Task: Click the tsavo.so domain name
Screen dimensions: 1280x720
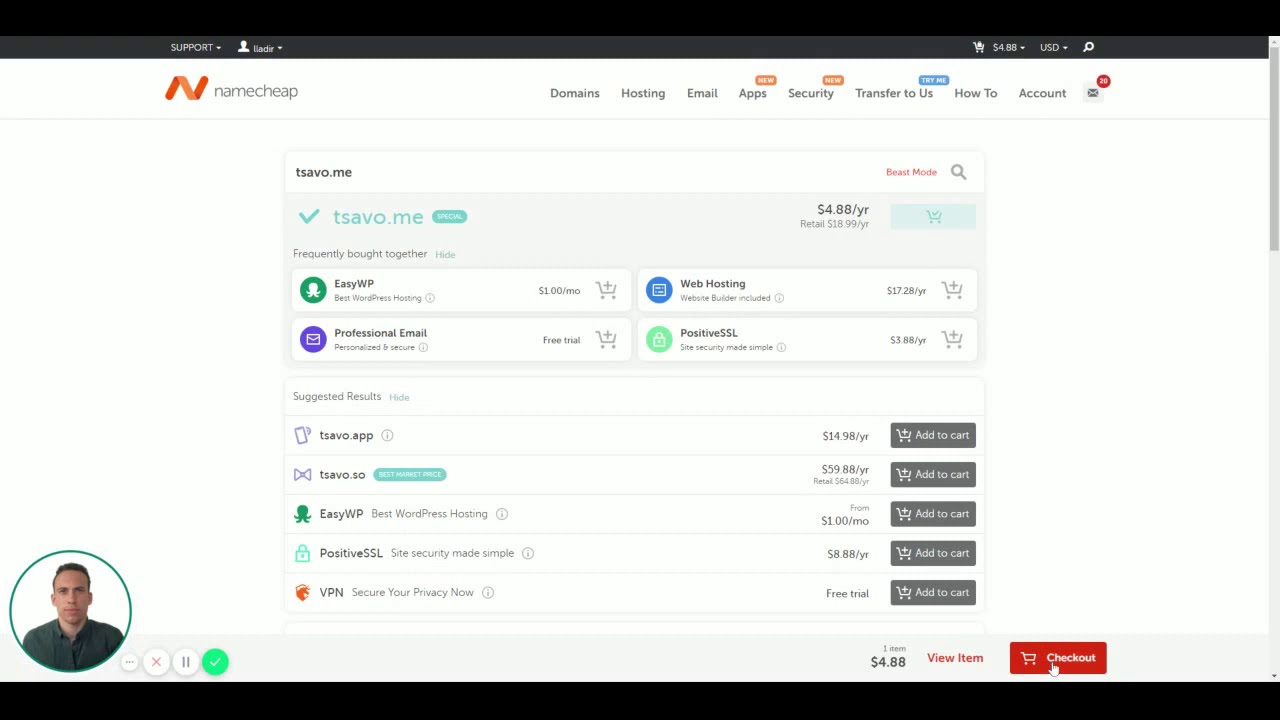Action: [342, 475]
